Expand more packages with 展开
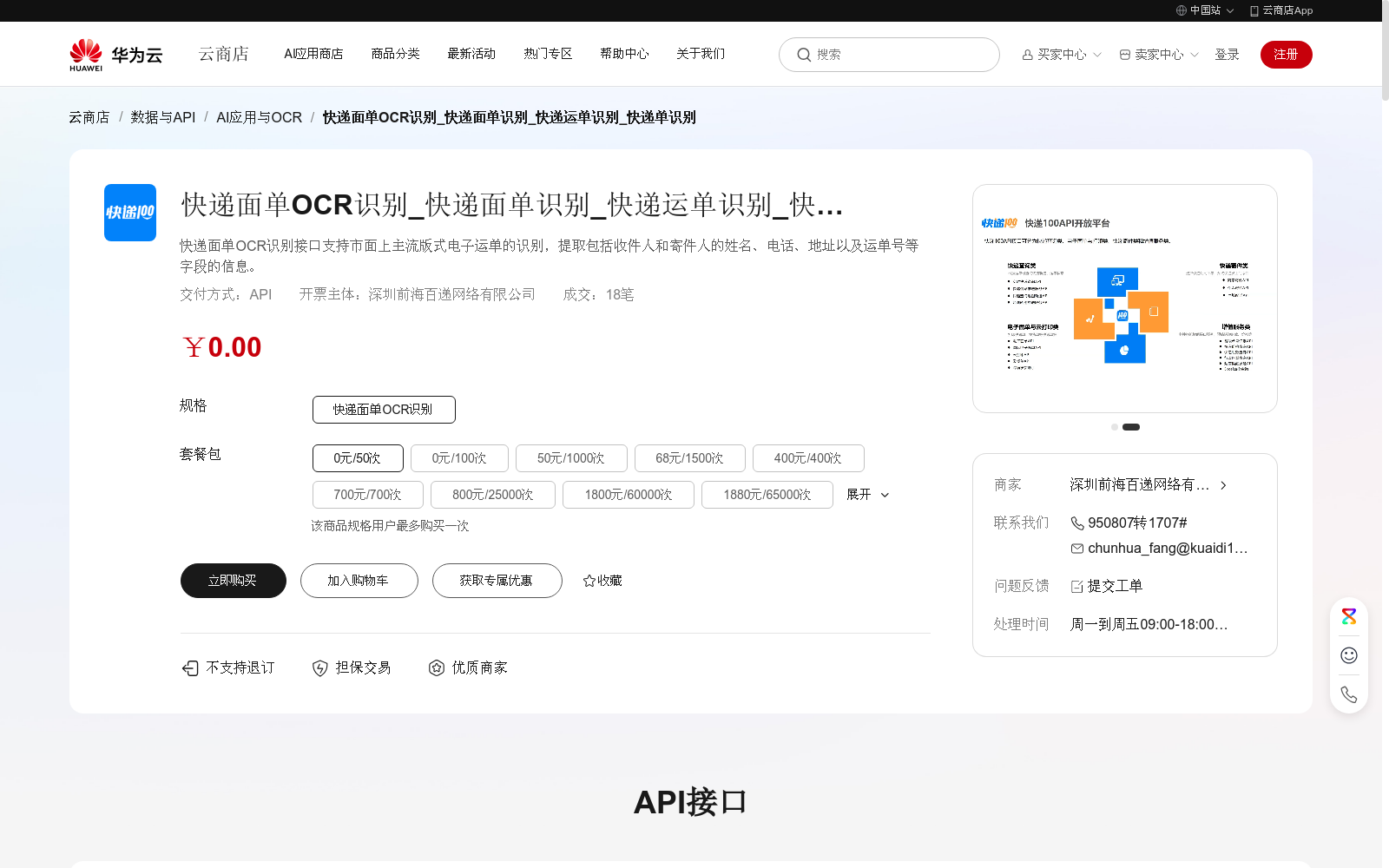Screen dimensions: 1389x868 [x=868, y=495]
